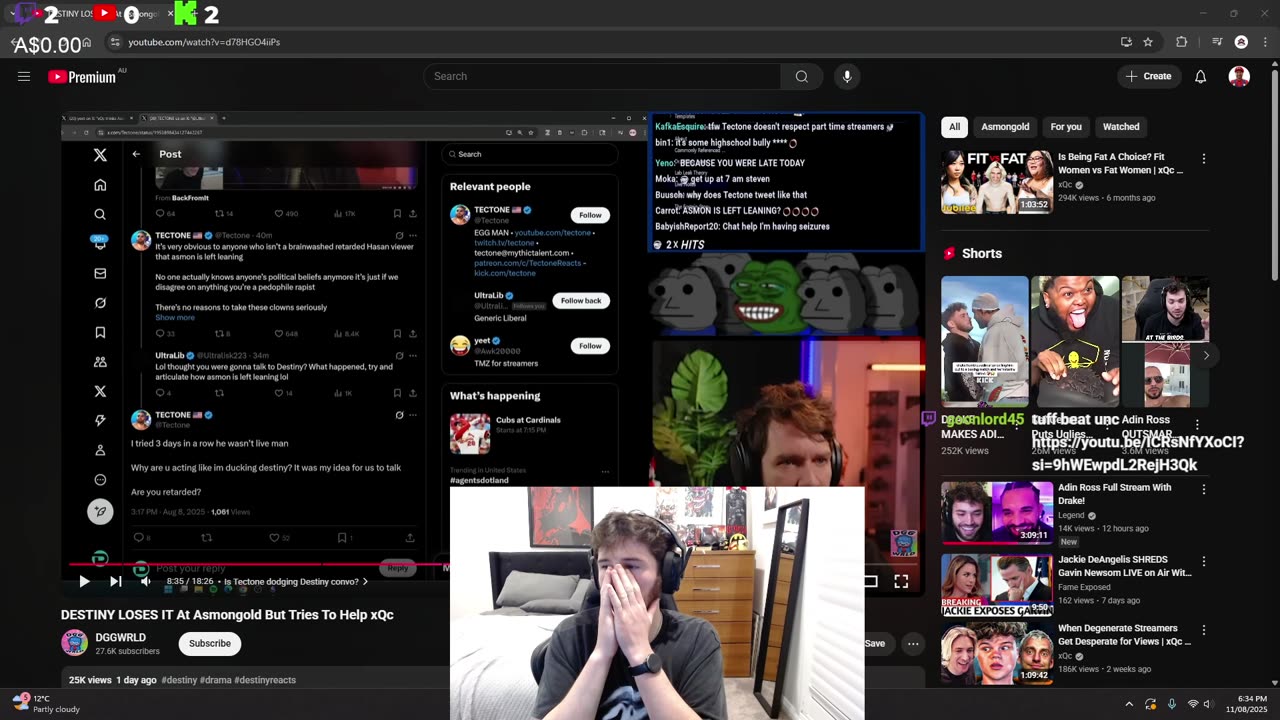Open options for Is Being Fat A Choice video
The height and width of the screenshot is (720, 1280).
point(1203,159)
